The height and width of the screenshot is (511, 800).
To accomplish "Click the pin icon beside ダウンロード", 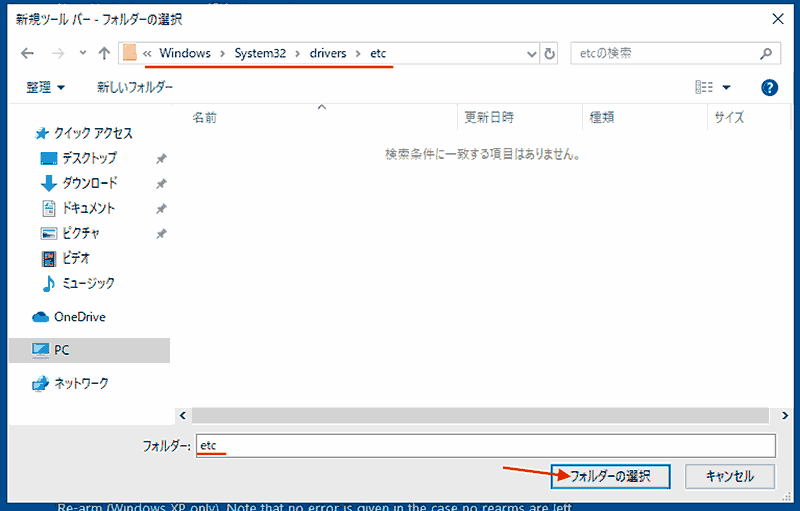I will 161,184.
